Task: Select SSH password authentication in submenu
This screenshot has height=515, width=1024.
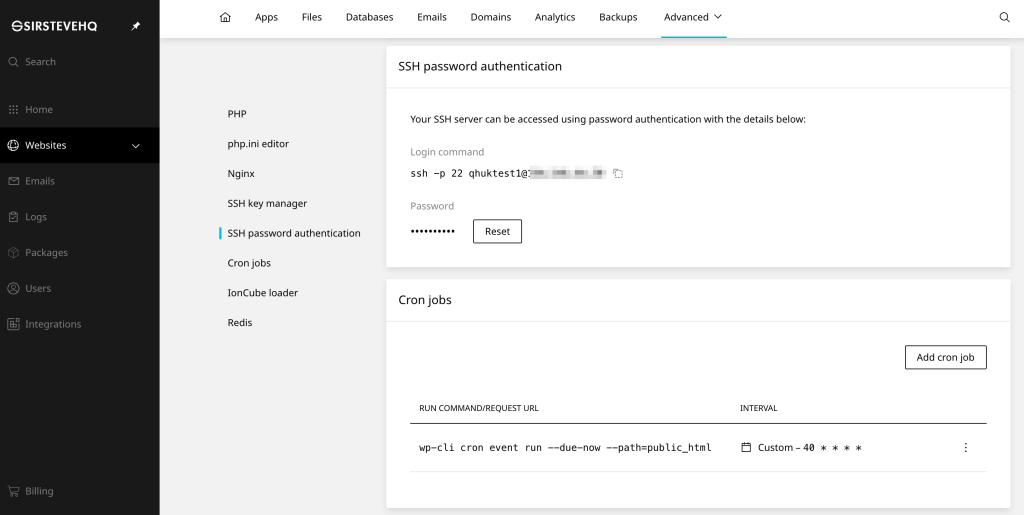Action: [294, 233]
